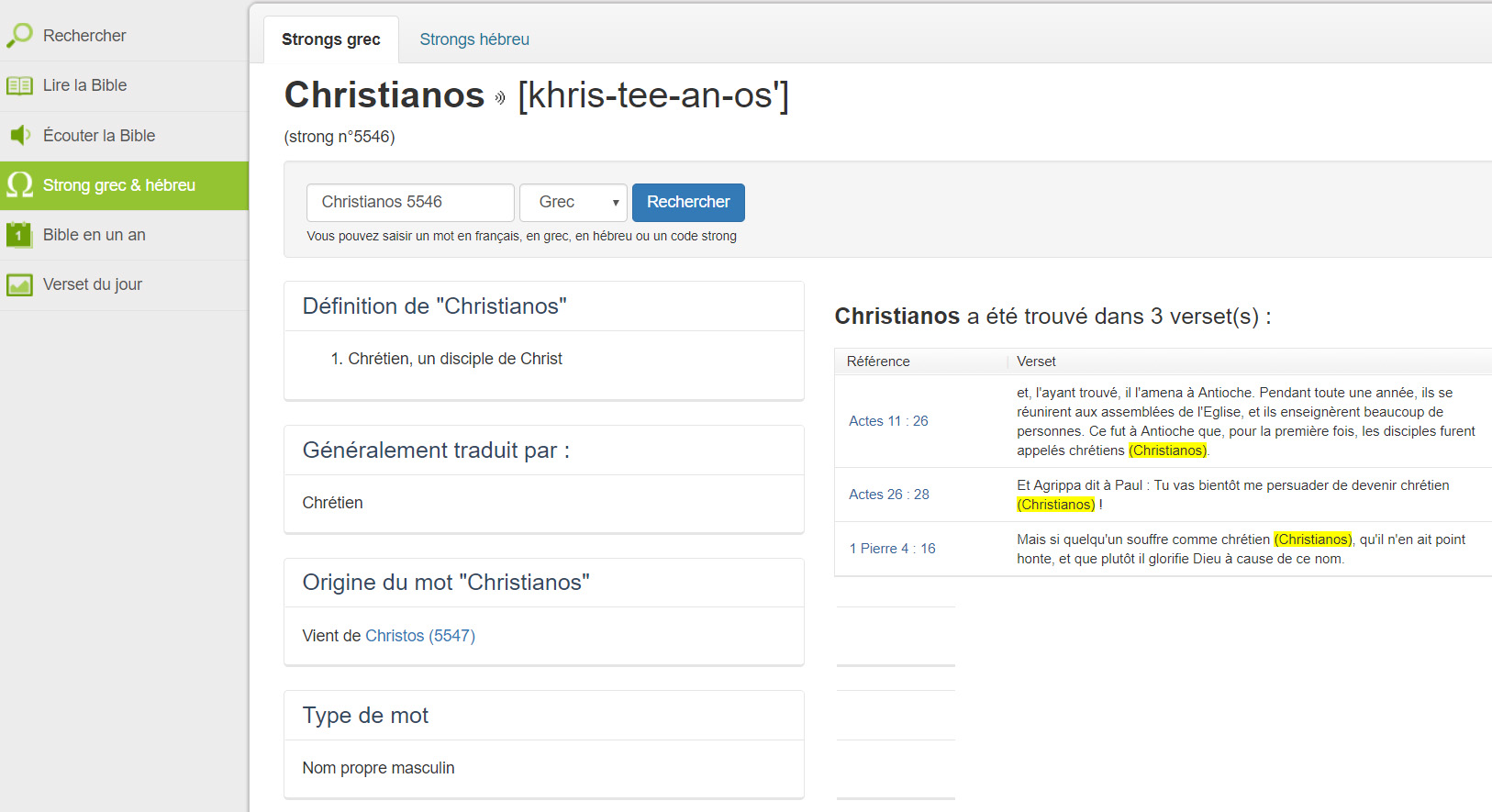Go to Lire la Bible in sidebar

tap(84, 86)
